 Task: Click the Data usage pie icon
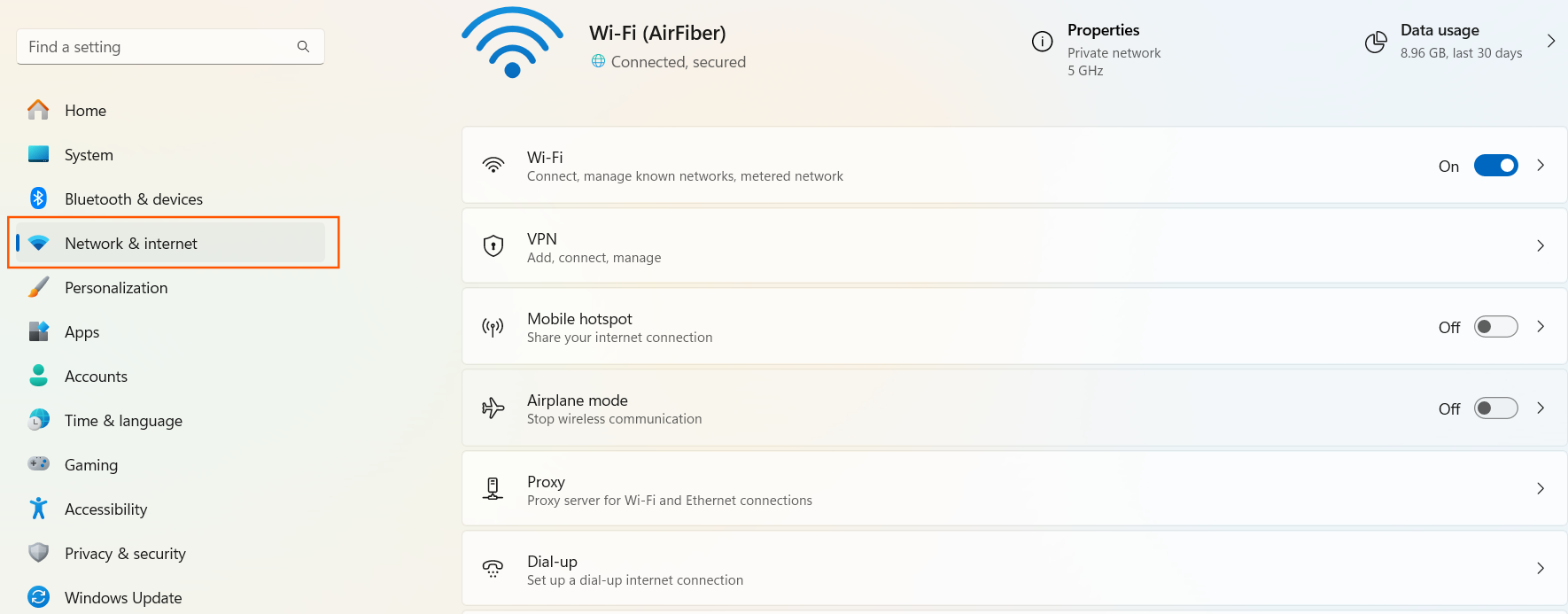tap(1376, 42)
